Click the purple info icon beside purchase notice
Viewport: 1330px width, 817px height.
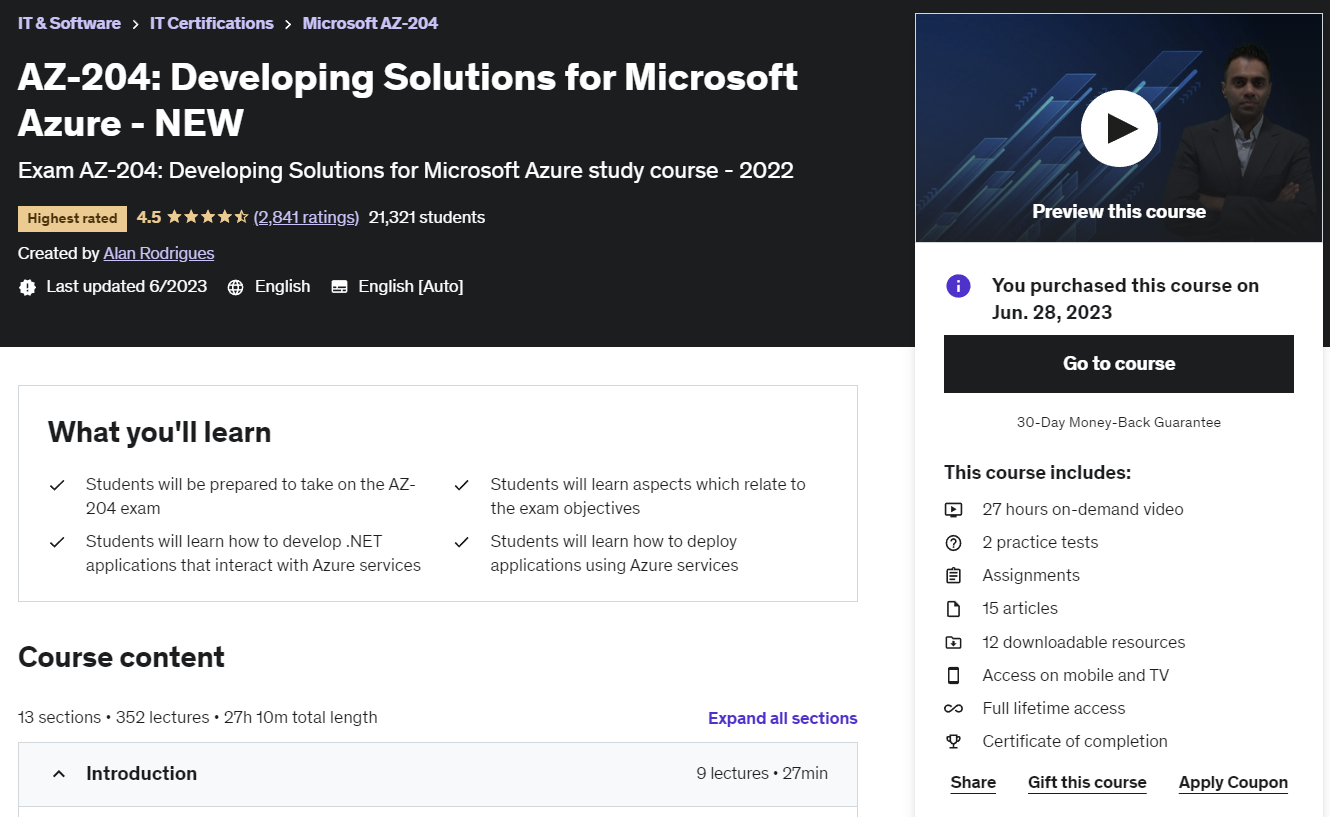click(x=958, y=286)
